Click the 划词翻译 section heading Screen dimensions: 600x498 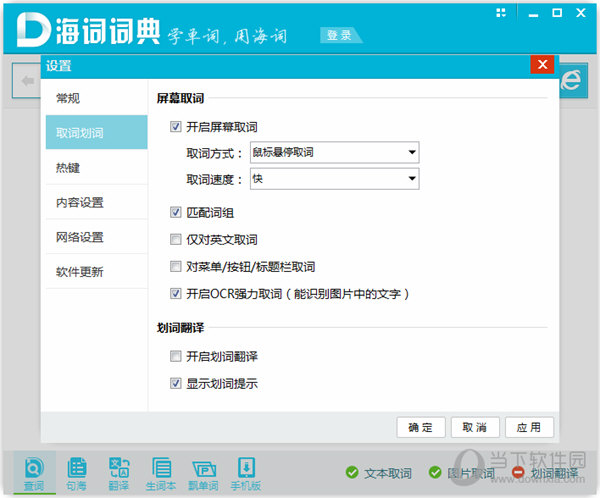click(x=180, y=328)
